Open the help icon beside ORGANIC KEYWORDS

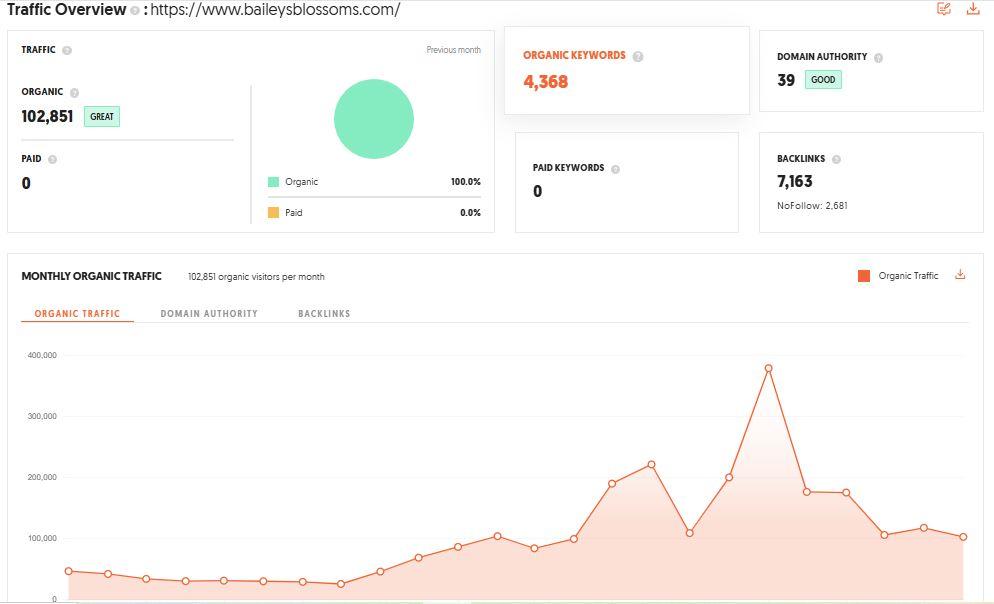tap(638, 56)
